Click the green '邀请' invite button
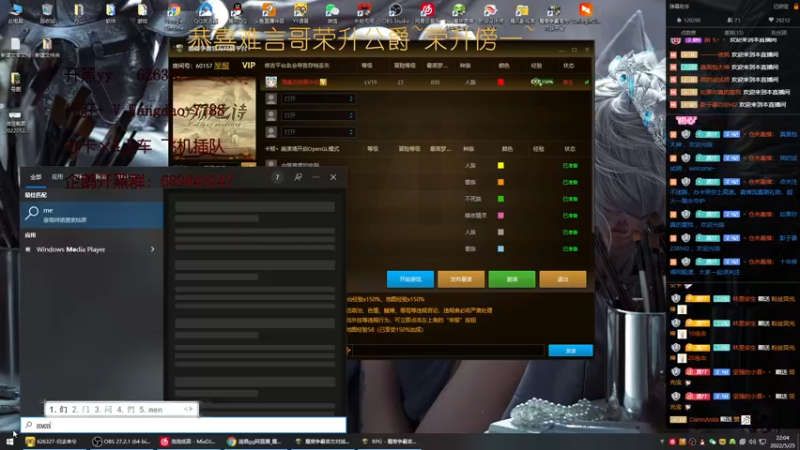800x450 pixels. tap(512, 279)
